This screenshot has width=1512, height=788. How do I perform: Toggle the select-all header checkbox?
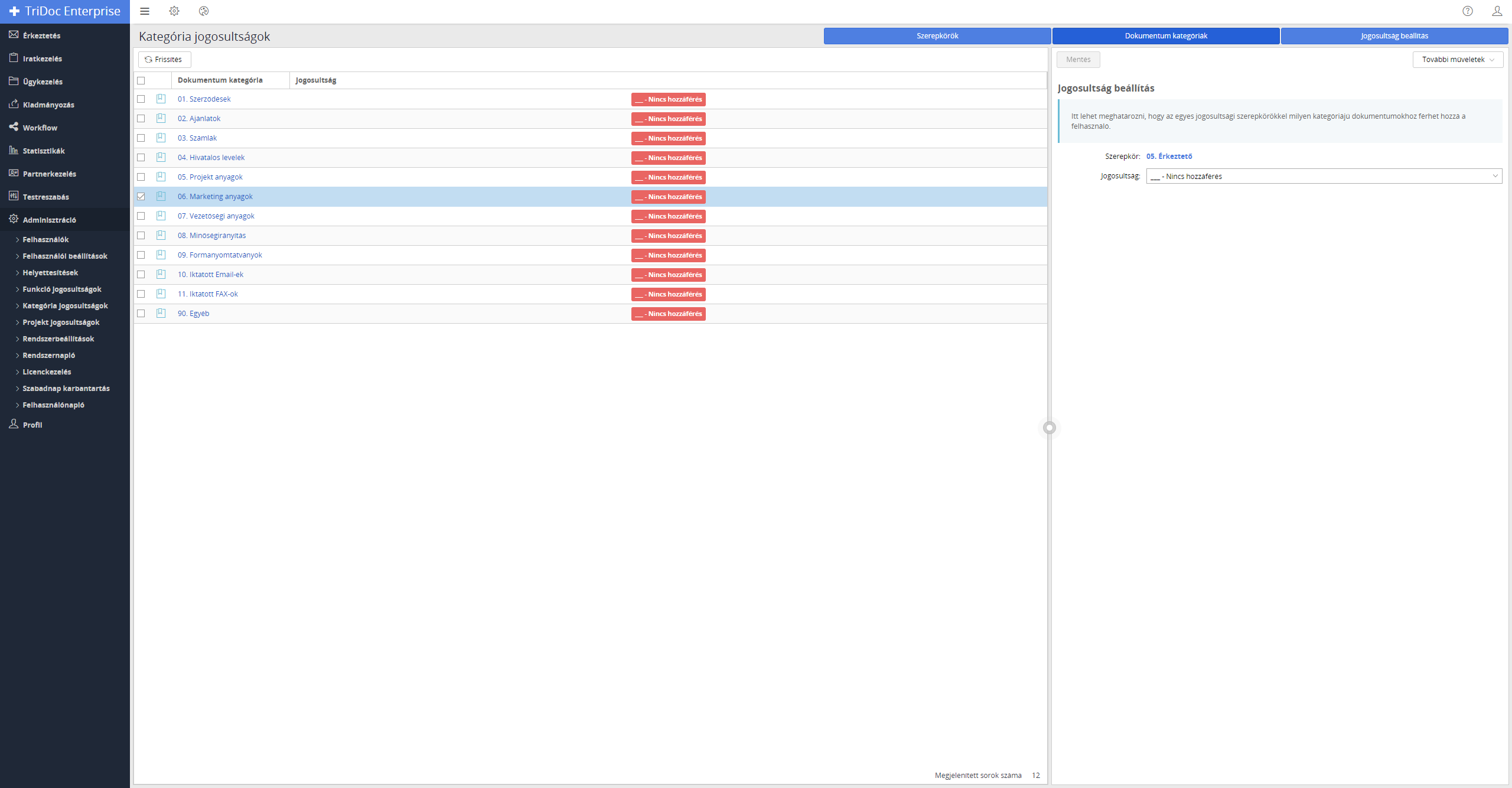point(141,80)
